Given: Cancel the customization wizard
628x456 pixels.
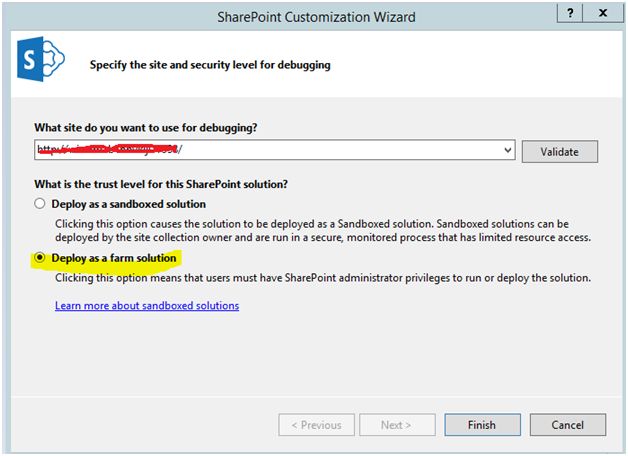Looking at the screenshot, I should point(568,425).
